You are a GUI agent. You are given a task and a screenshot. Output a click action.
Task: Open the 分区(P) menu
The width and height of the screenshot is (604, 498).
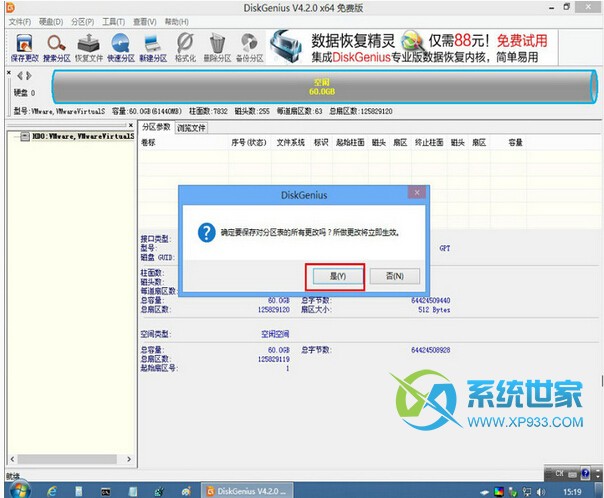pos(82,22)
